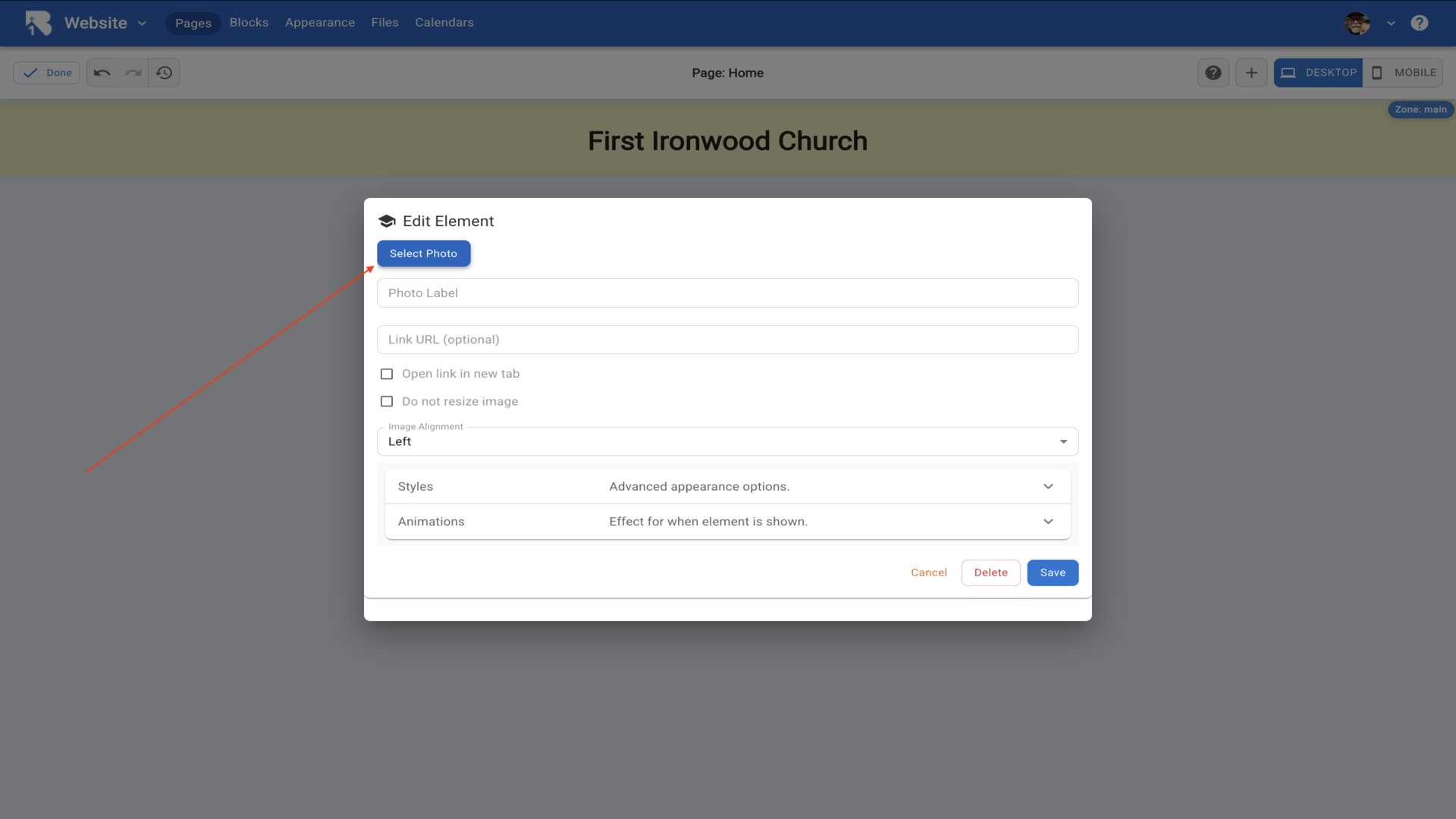The width and height of the screenshot is (1456, 819).
Task: Click the user avatar photo
Action: coord(1357,23)
